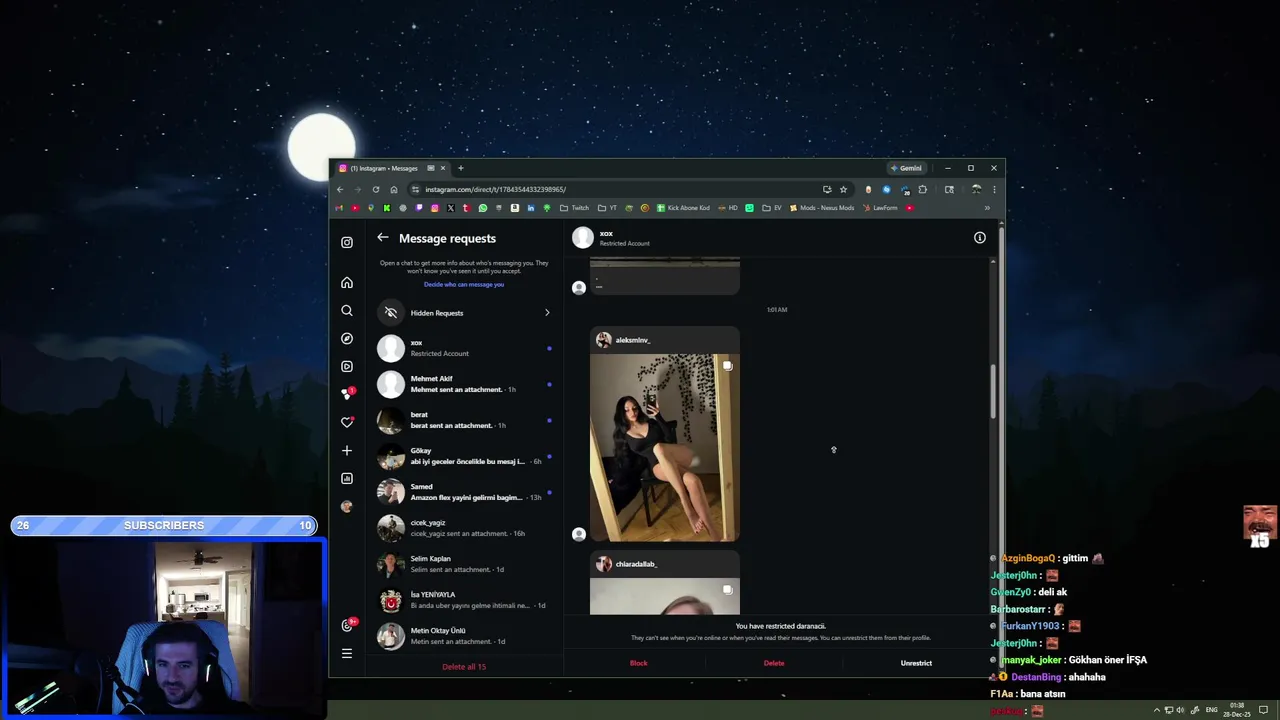The height and width of the screenshot is (720, 1280).
Task: Open the İsa YENİYAYLA message request
Action: coord(465,600)
